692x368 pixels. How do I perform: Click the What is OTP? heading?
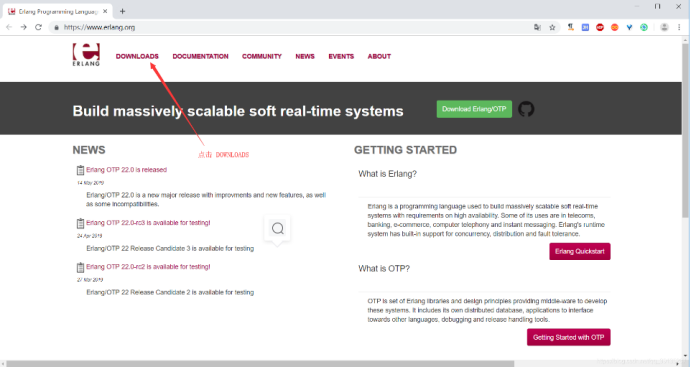384,269
